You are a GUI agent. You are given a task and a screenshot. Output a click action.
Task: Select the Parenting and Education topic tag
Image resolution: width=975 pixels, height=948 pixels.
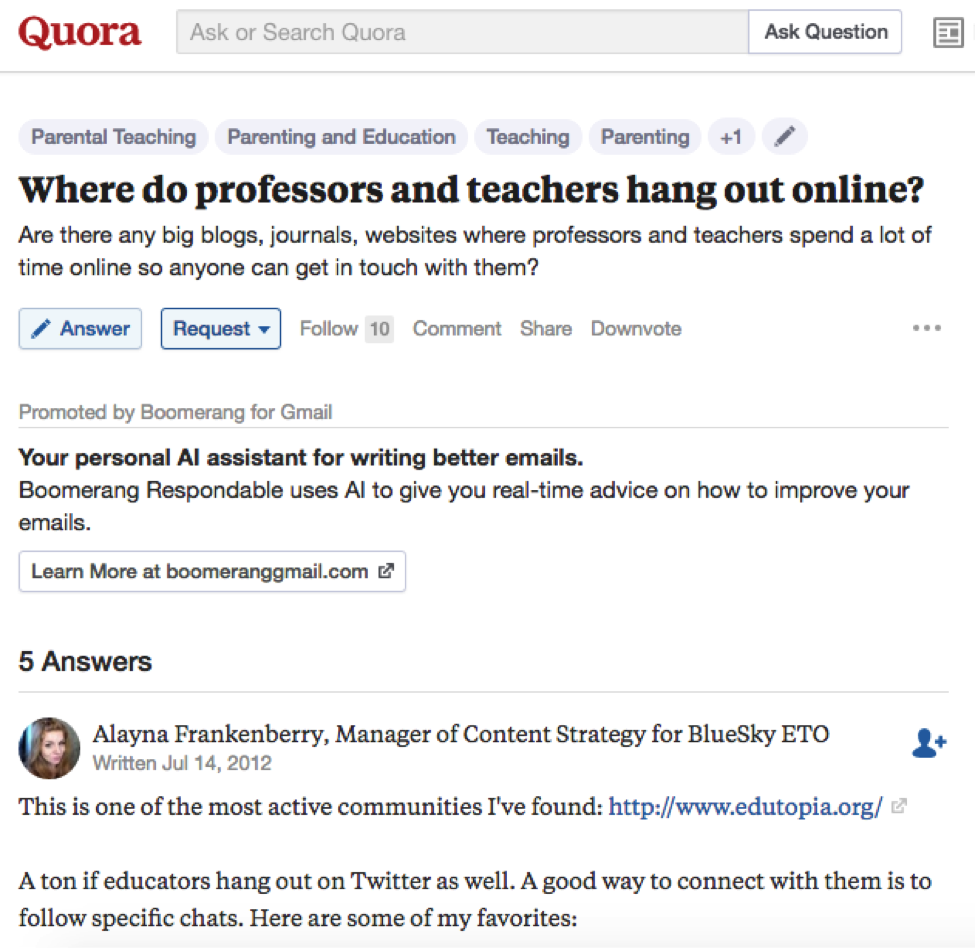(x=341, y=136)
